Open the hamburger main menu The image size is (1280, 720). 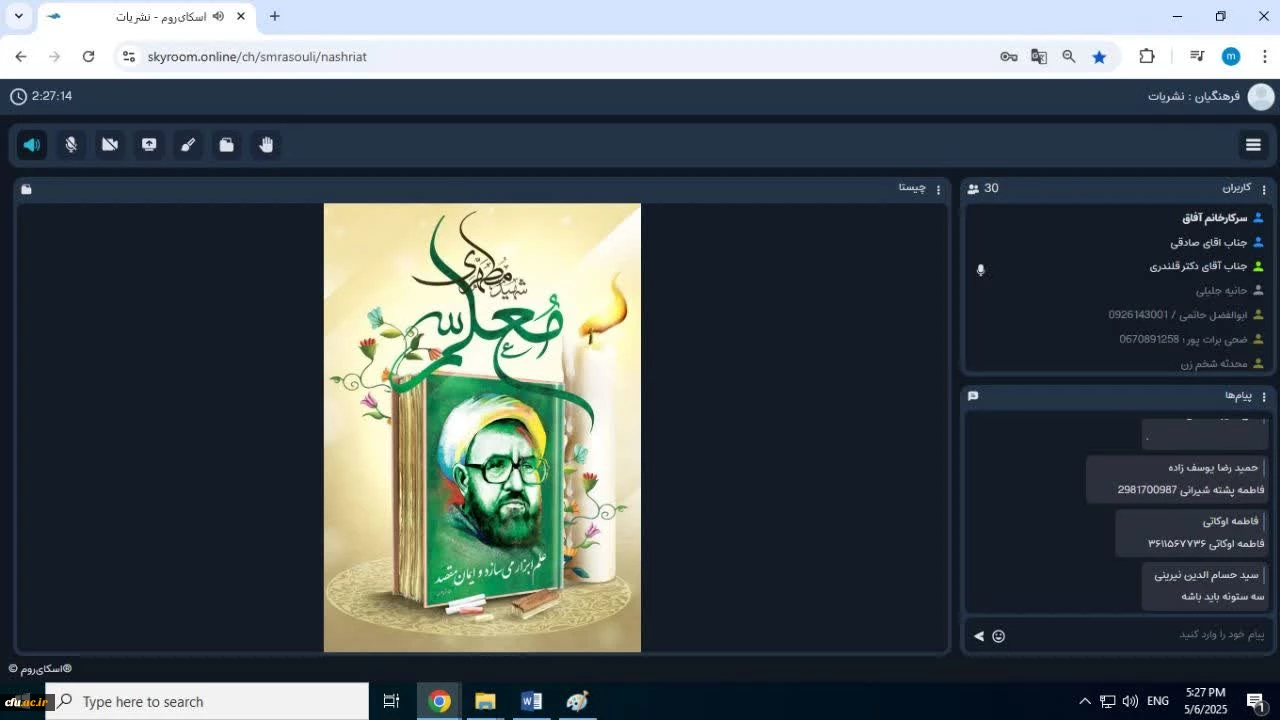click(x=1253, y=145)
